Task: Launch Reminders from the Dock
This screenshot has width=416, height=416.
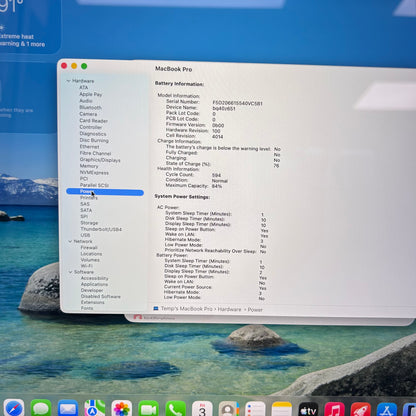Action: 255,408
